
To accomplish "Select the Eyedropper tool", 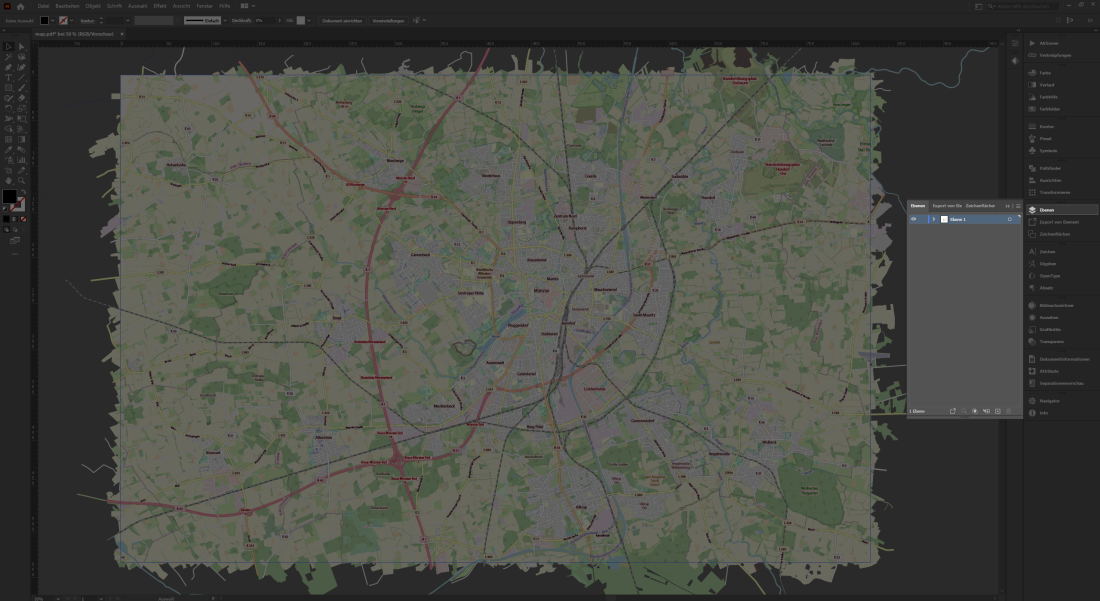I will tap(8, 149).
